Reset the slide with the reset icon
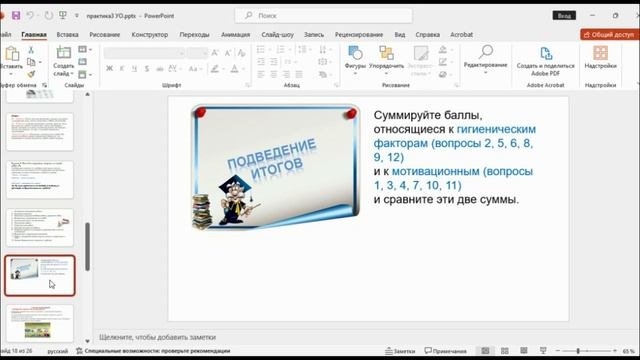The image size is (640, 360). [x=83, y=62]
